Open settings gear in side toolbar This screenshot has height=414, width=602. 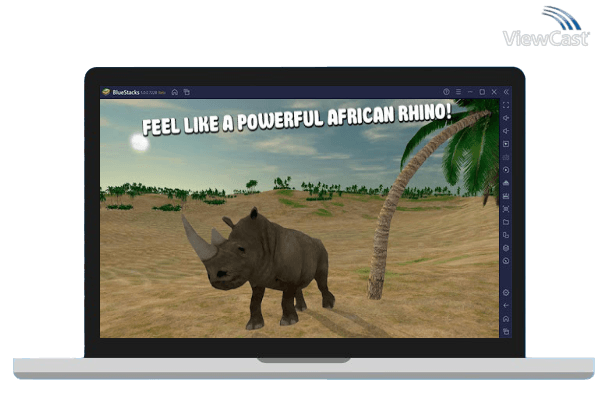[x=506, y=293]
